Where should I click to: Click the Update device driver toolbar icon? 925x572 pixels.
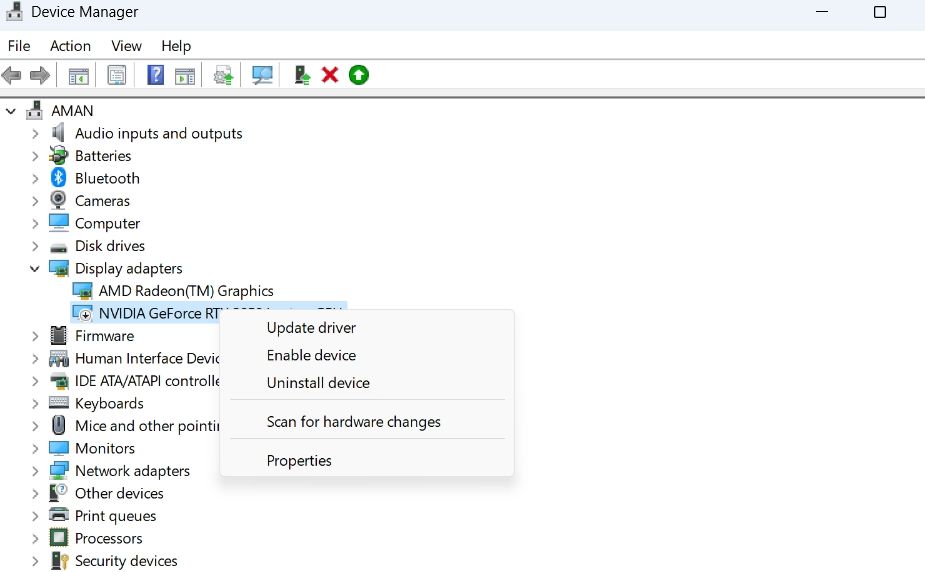click(223, 75)
